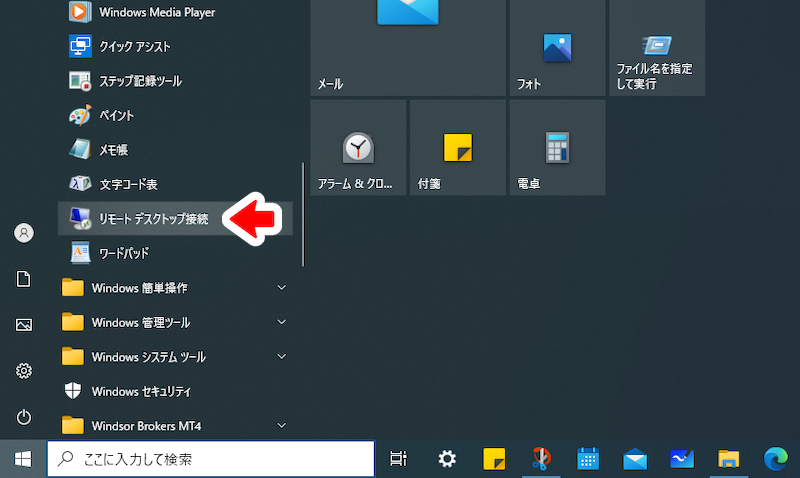Open the Windows システム ツール folder
This screenshot has width=800, height=478.
(175, 357)
